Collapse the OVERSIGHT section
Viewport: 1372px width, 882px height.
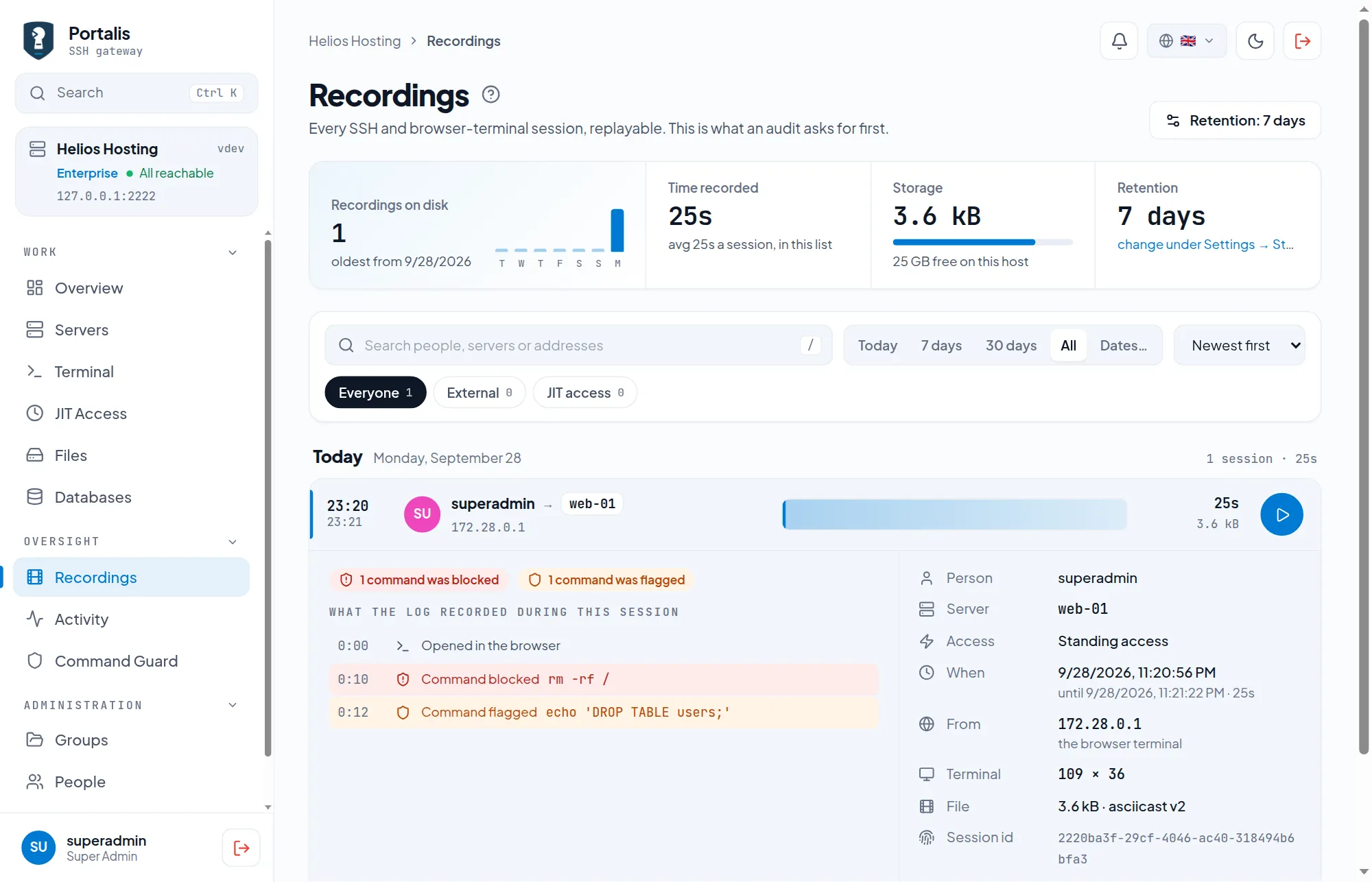click(130, 542)
